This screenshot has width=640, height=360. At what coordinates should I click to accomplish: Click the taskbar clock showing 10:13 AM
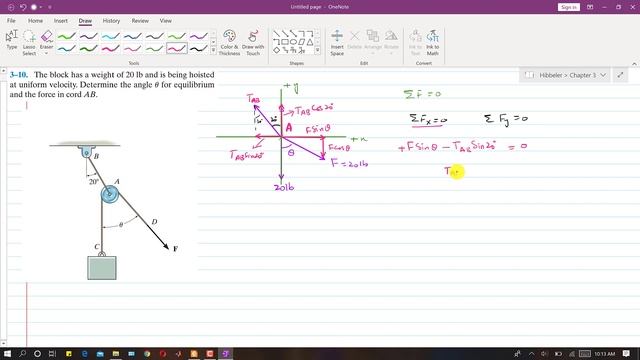point(604,353)
